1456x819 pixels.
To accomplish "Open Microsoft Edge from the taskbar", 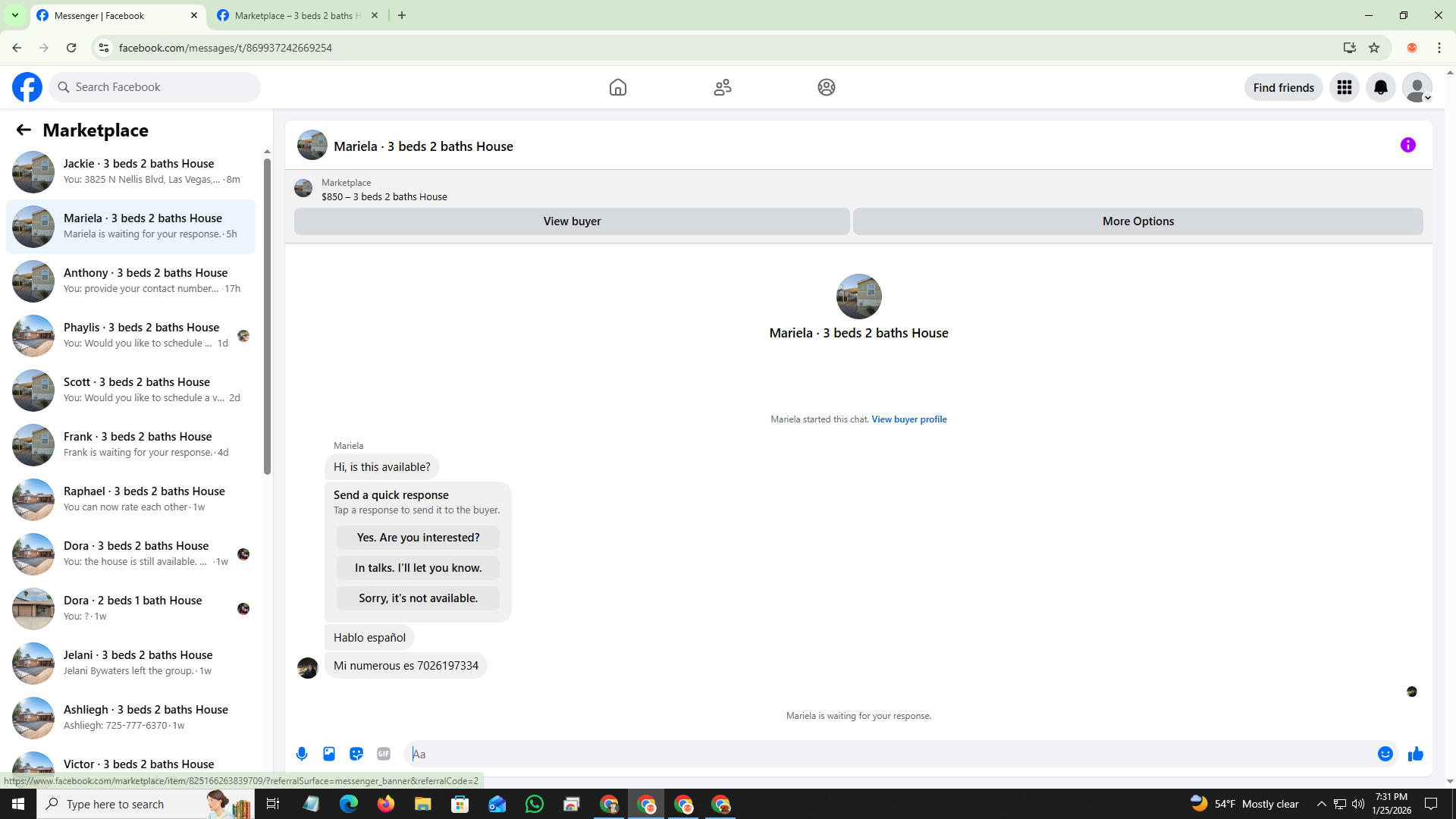I will (348, 804).
